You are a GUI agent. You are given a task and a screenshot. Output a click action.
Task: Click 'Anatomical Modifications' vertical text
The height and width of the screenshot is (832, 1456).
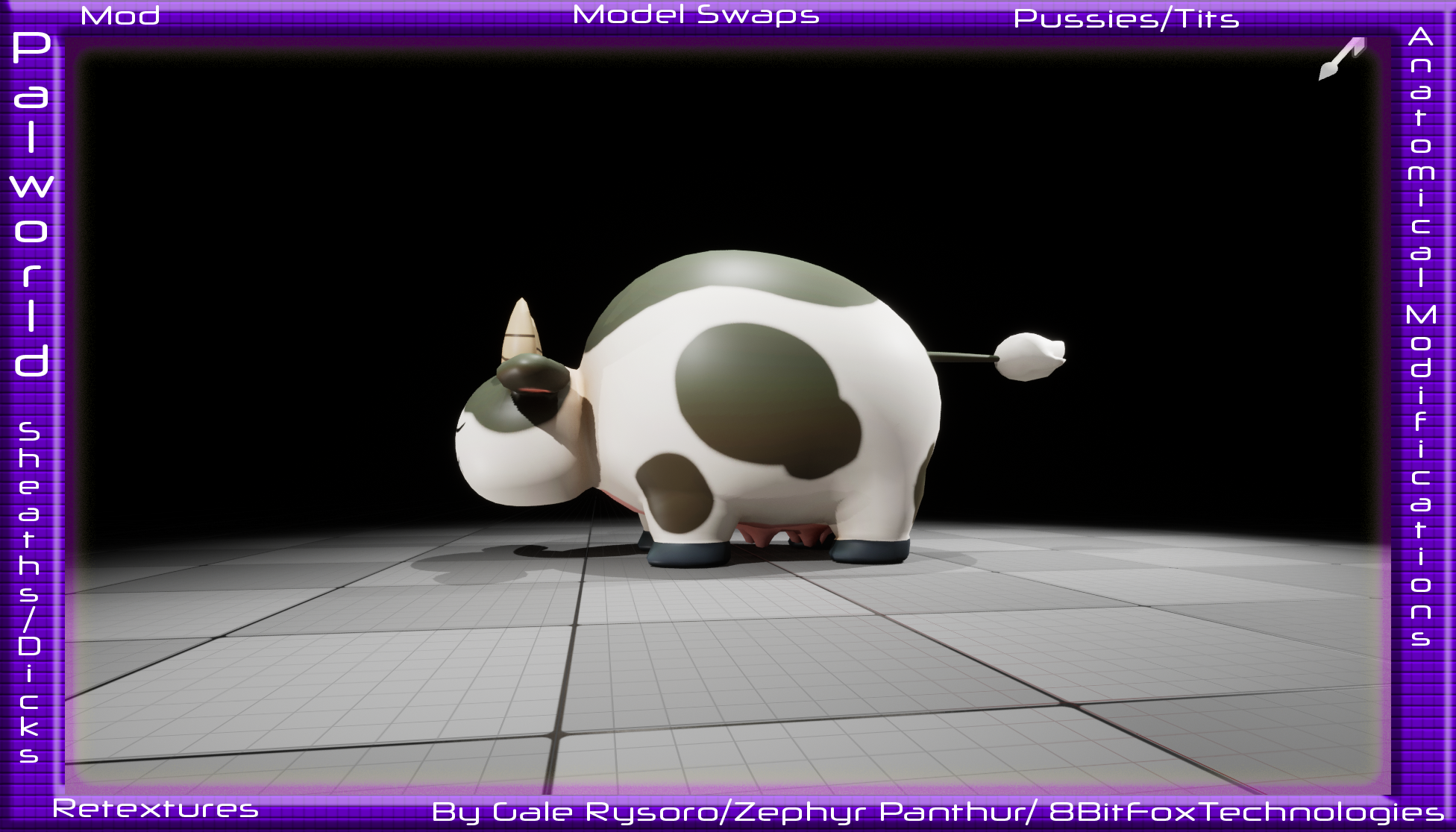[x=1420, y=335]
